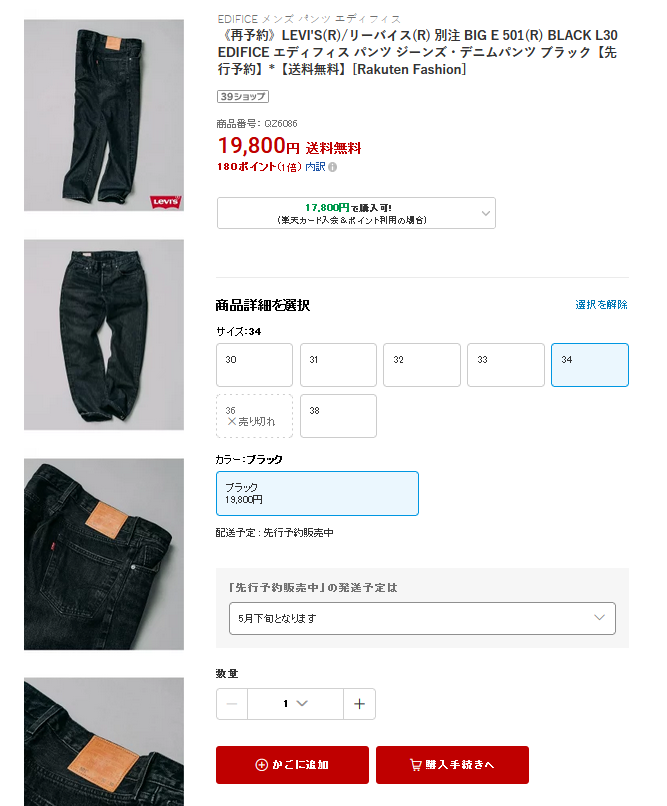Select size 38

[x=338, y=416]
